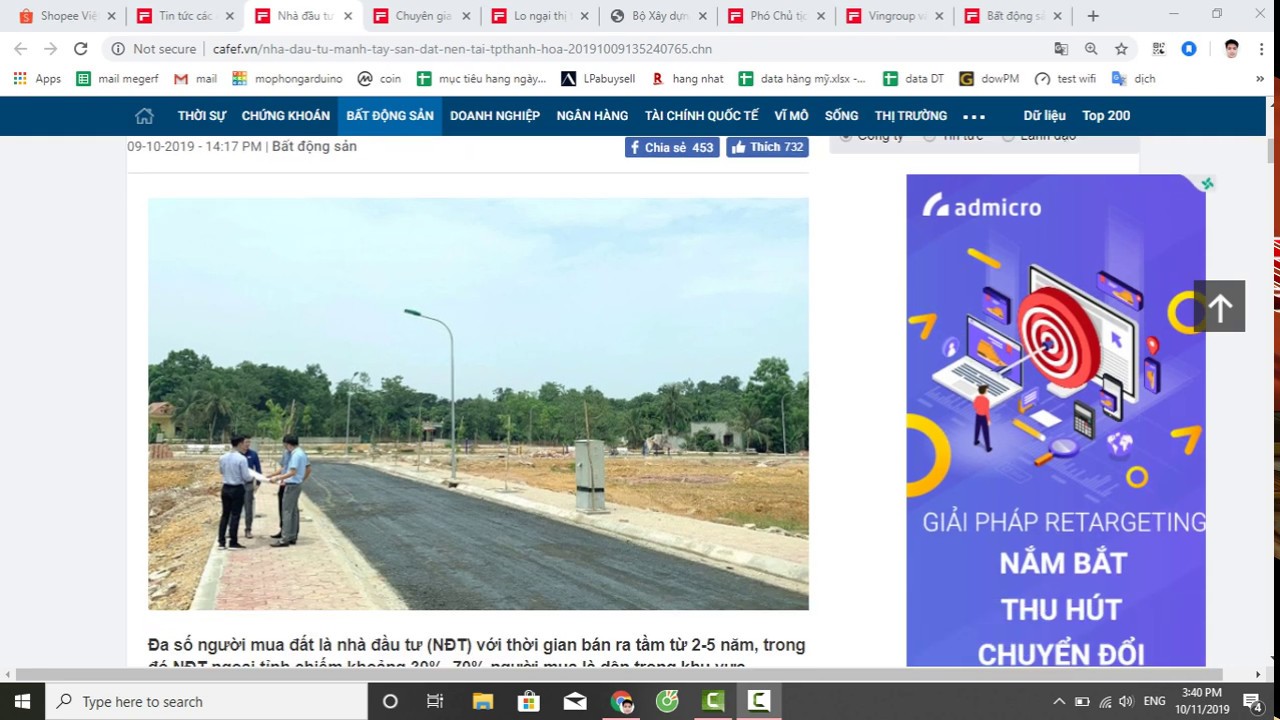Open the Gmail mail bookmark

pyautogui.click(x=195, y=79)
